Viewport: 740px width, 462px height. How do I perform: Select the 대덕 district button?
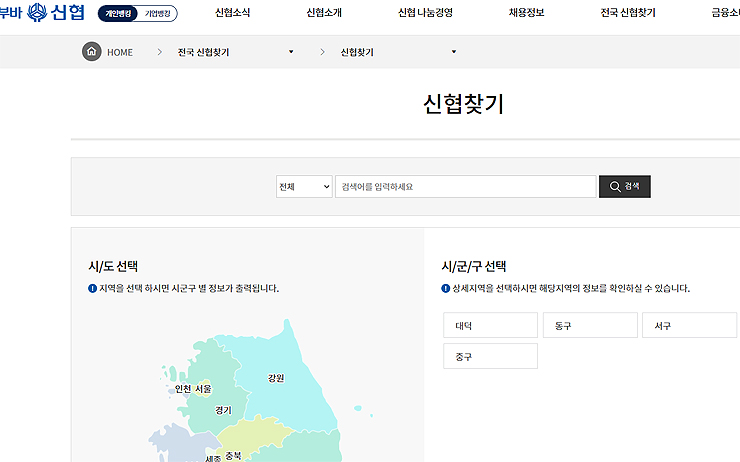pos(490,325)
